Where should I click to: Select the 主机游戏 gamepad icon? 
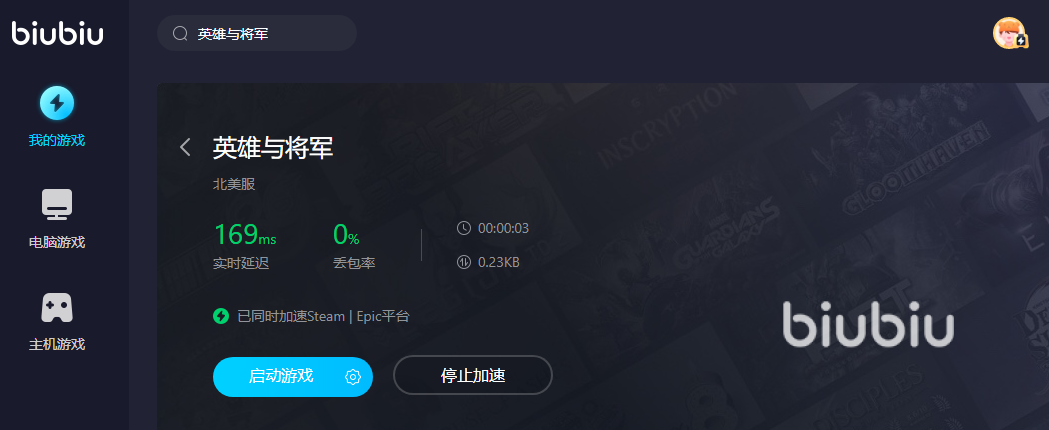pos(57,308)
